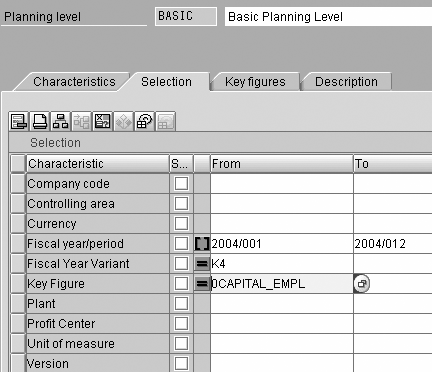Open the multiple selection button beside Key Figure
This screenshot has width=432, height=372.
pyautogui.click(x=362, y=284)
